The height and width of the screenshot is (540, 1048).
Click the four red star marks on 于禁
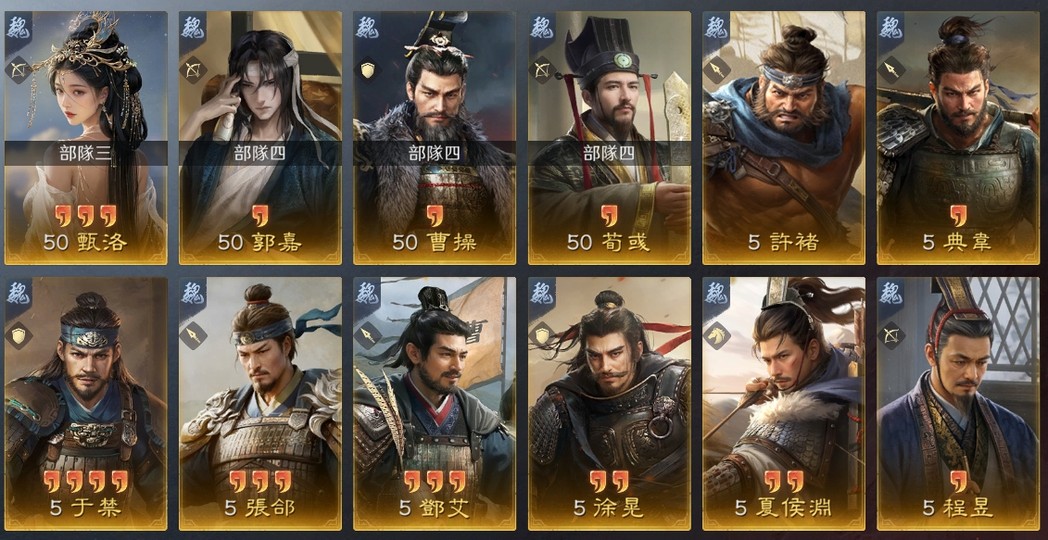tap(86, 481)
